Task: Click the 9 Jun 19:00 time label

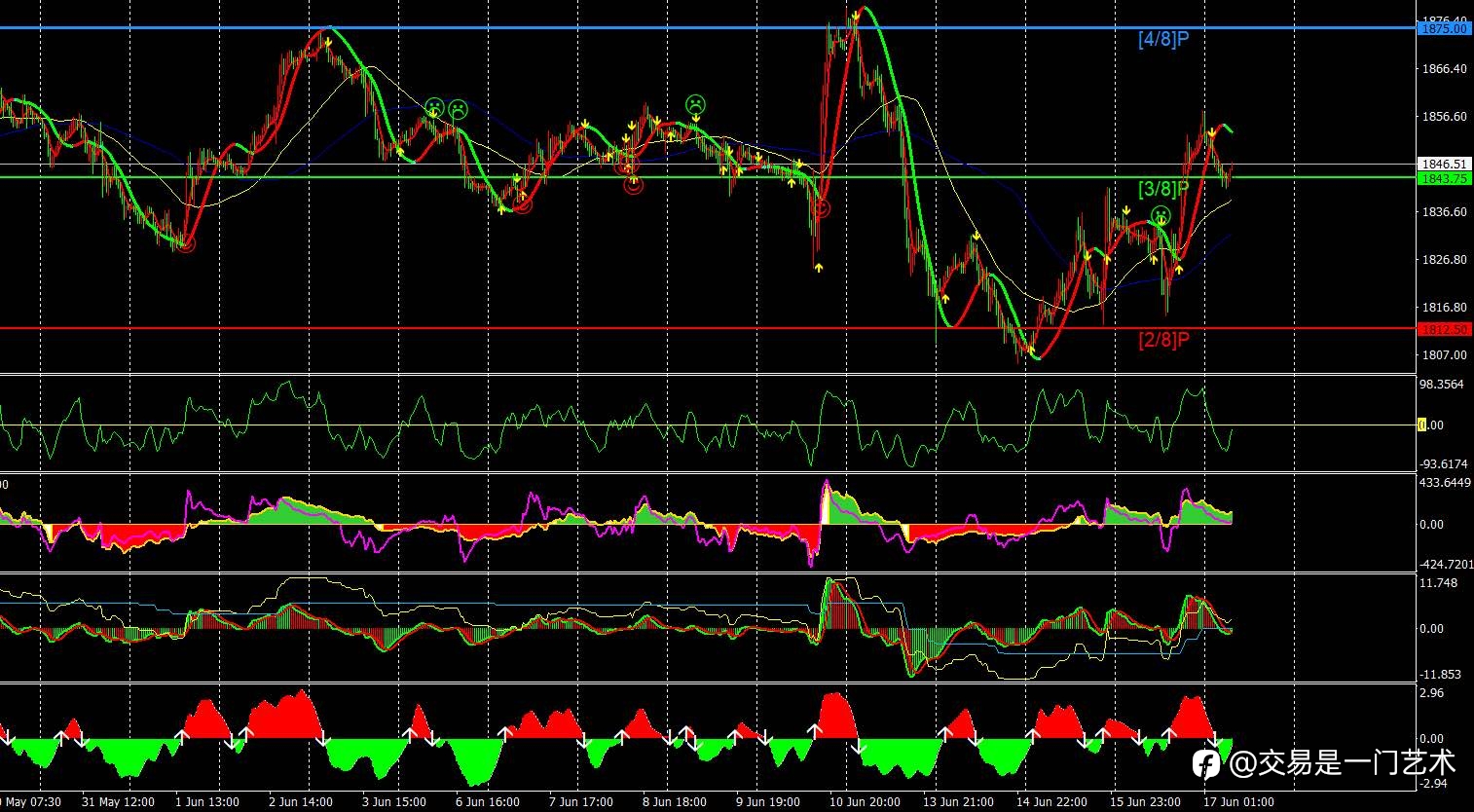Action: point(768,802)
